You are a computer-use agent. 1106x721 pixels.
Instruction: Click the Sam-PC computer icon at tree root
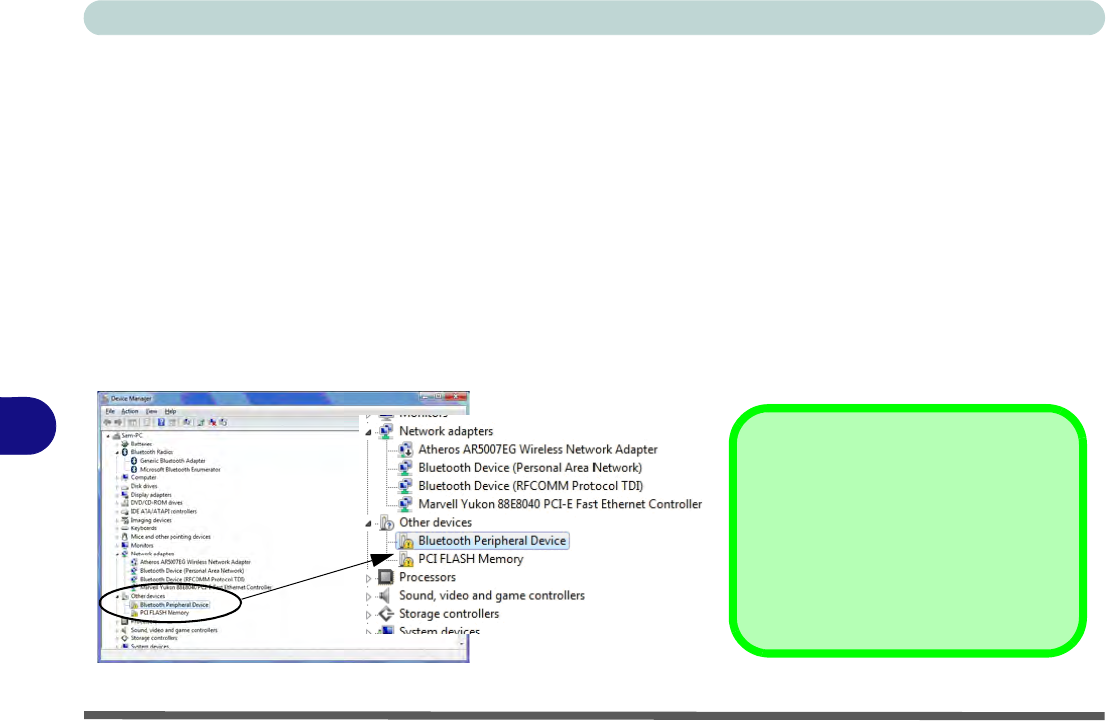[116, 436]
